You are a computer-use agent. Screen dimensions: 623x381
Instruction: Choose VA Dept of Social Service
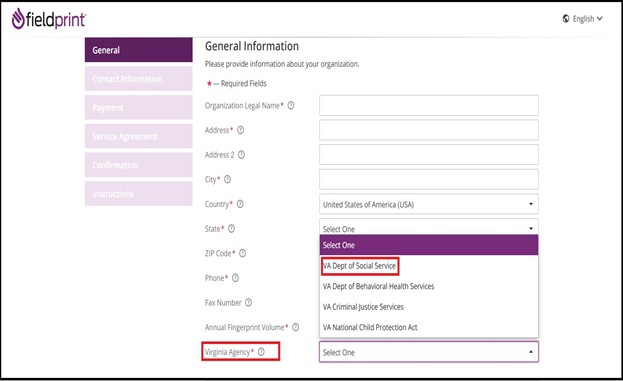click(429, 266)
